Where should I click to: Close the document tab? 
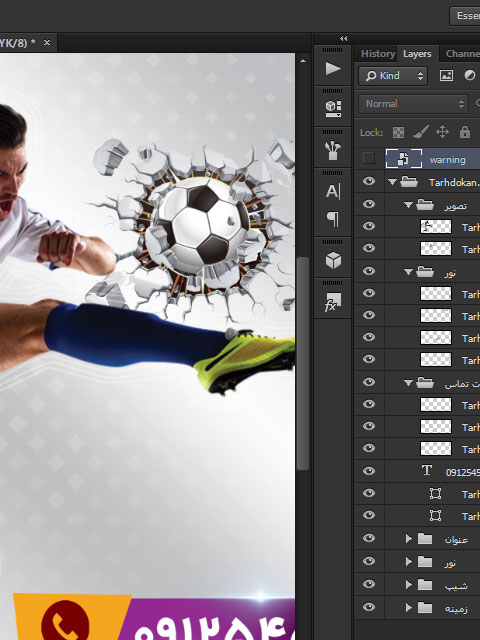47,42
